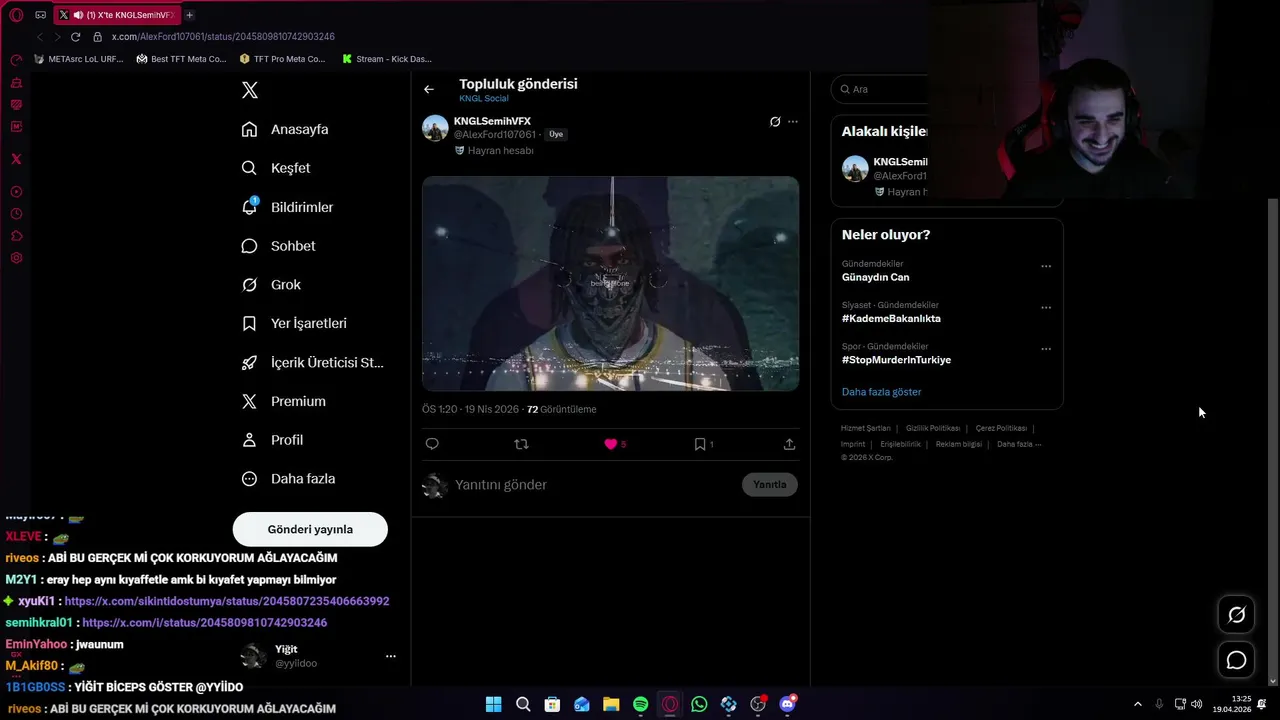Viewport: 1280px width, 720px height.
Task: Open options for Günaydın Can trend
Action: (1046, 267)
